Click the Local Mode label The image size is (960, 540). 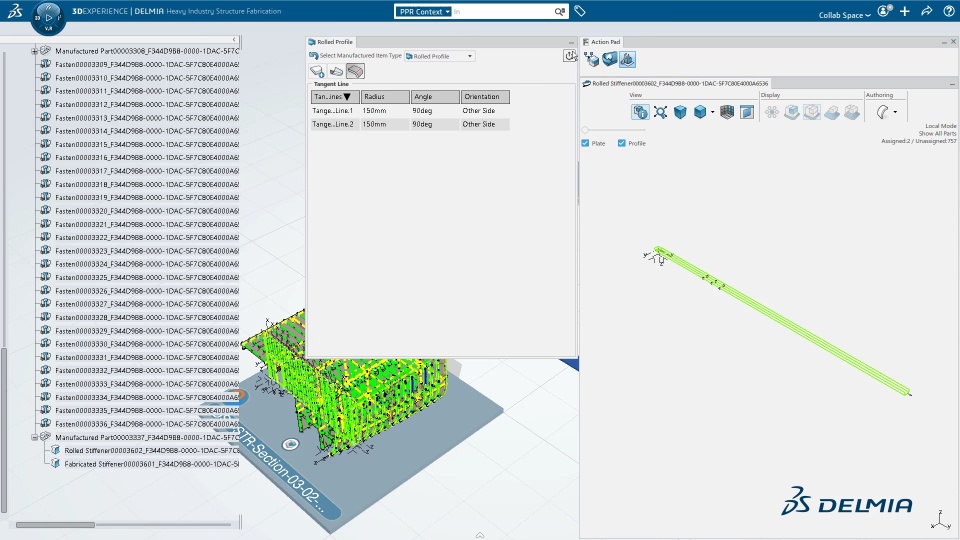pos(940,126)
